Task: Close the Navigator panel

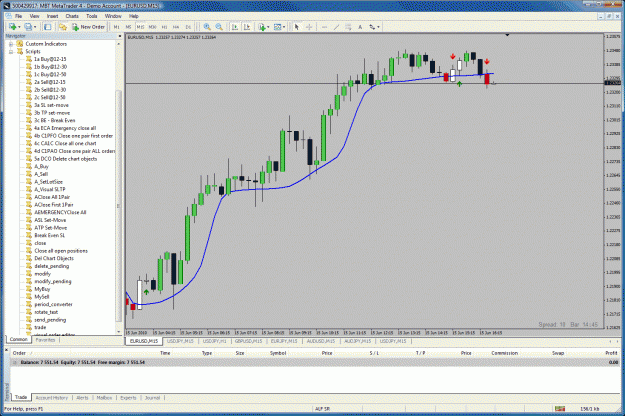Action: pyautogui.click(x=120, y=36)
